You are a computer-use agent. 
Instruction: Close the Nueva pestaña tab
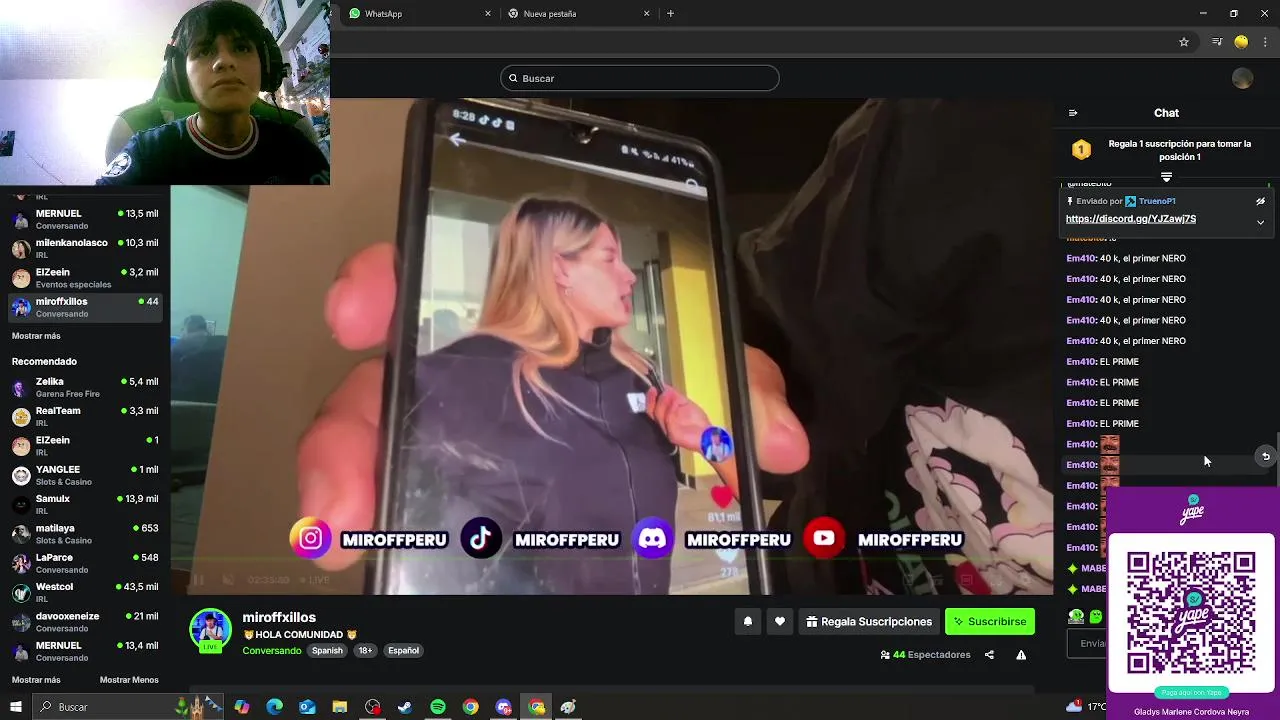tap(646, 14)
